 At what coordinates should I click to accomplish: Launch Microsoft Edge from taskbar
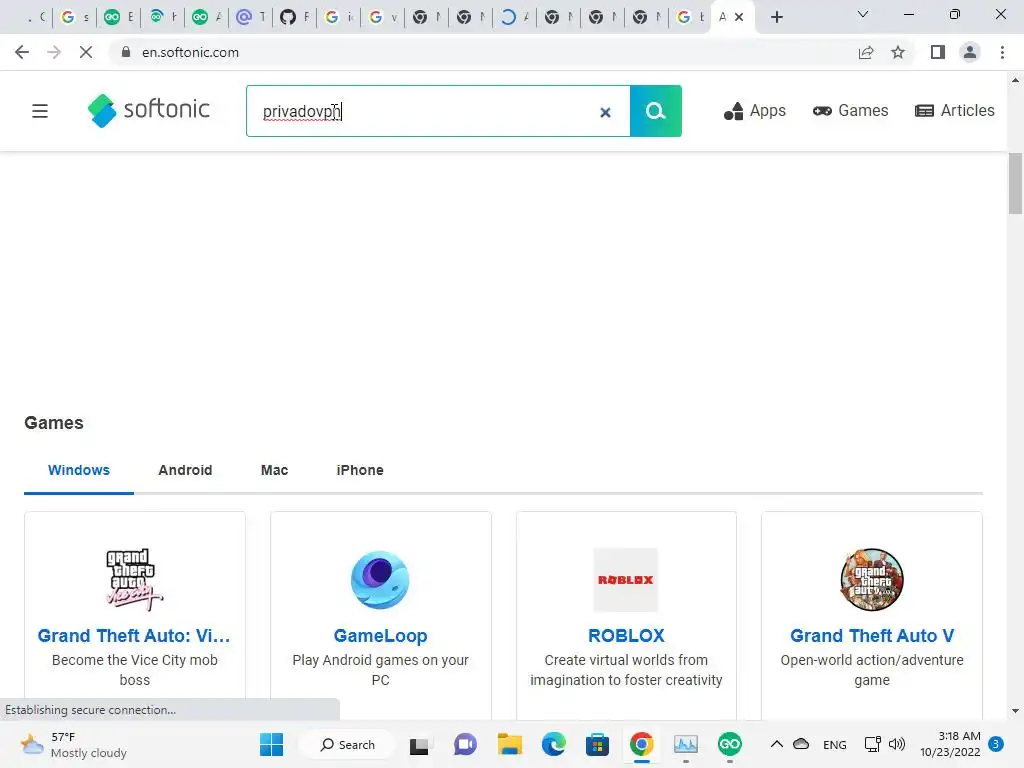(x=554, y=744)
